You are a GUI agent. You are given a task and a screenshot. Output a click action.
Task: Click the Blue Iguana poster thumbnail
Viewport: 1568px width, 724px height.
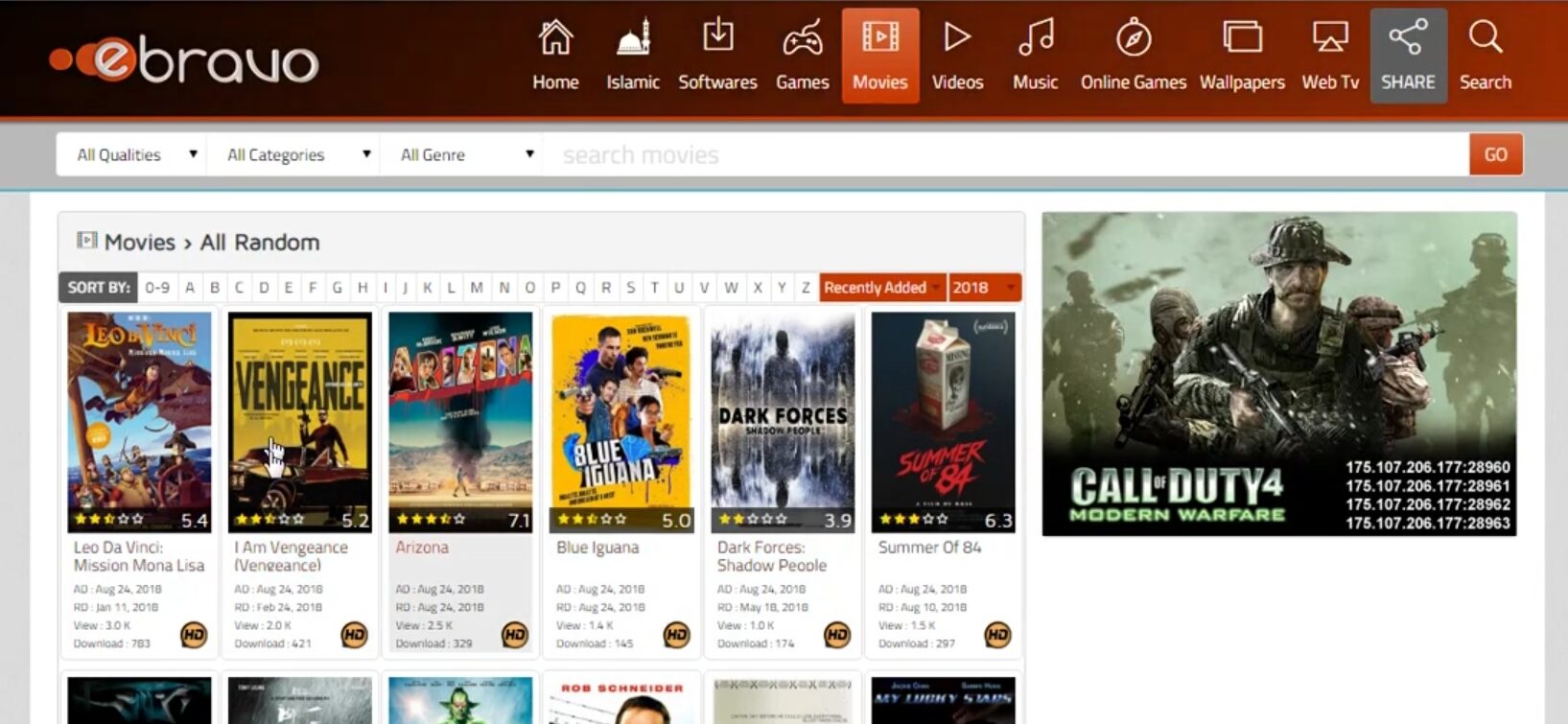pos(621,422)
